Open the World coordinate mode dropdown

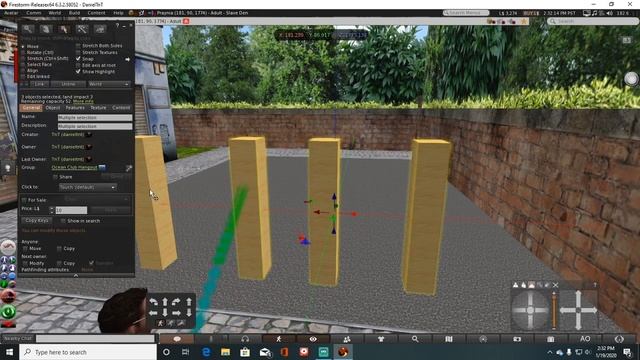pyautogui.click(x=109, y=84)
